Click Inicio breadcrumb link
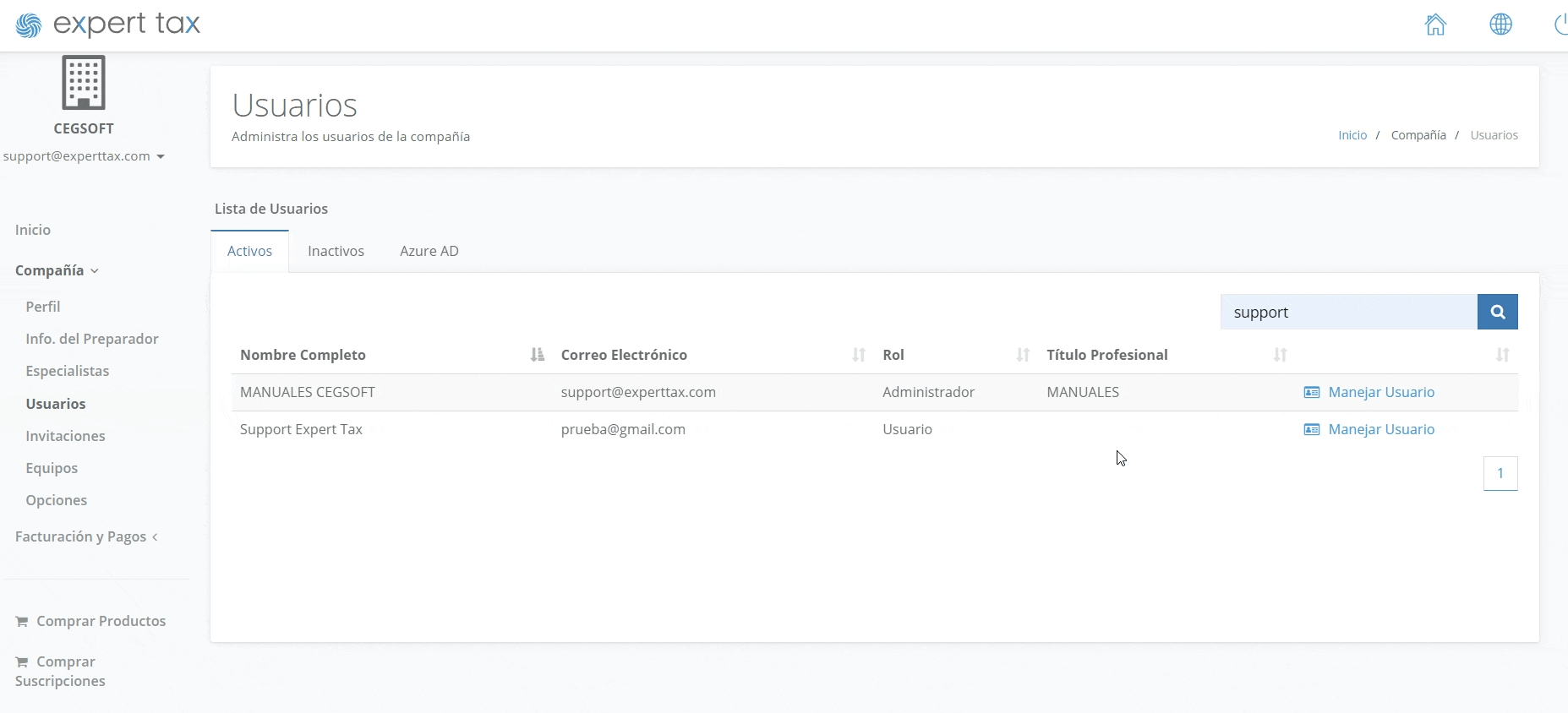 [1352, 135]
